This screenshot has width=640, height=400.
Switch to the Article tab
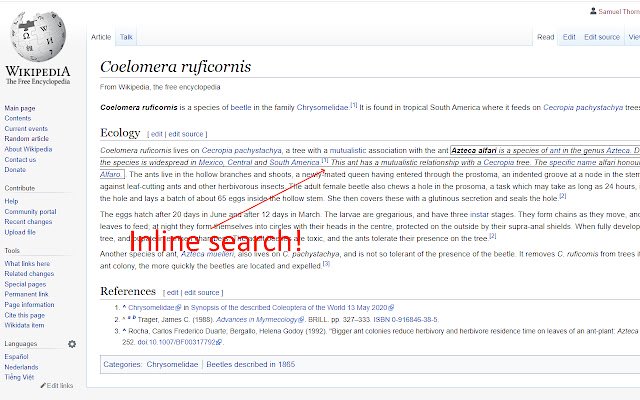101,37
